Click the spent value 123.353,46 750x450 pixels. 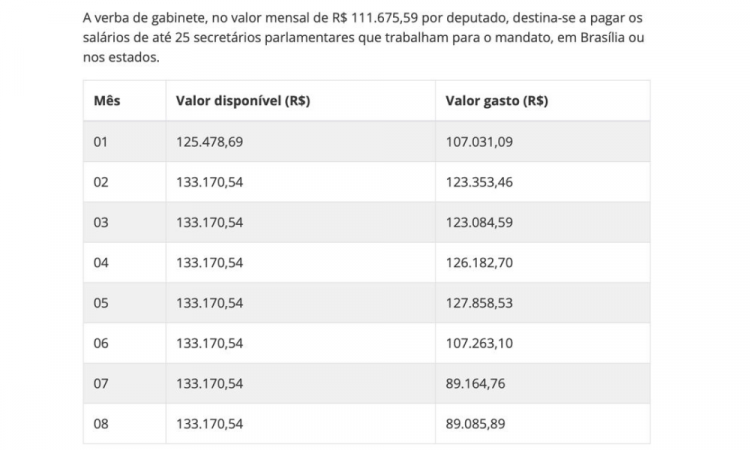[479, 182]
